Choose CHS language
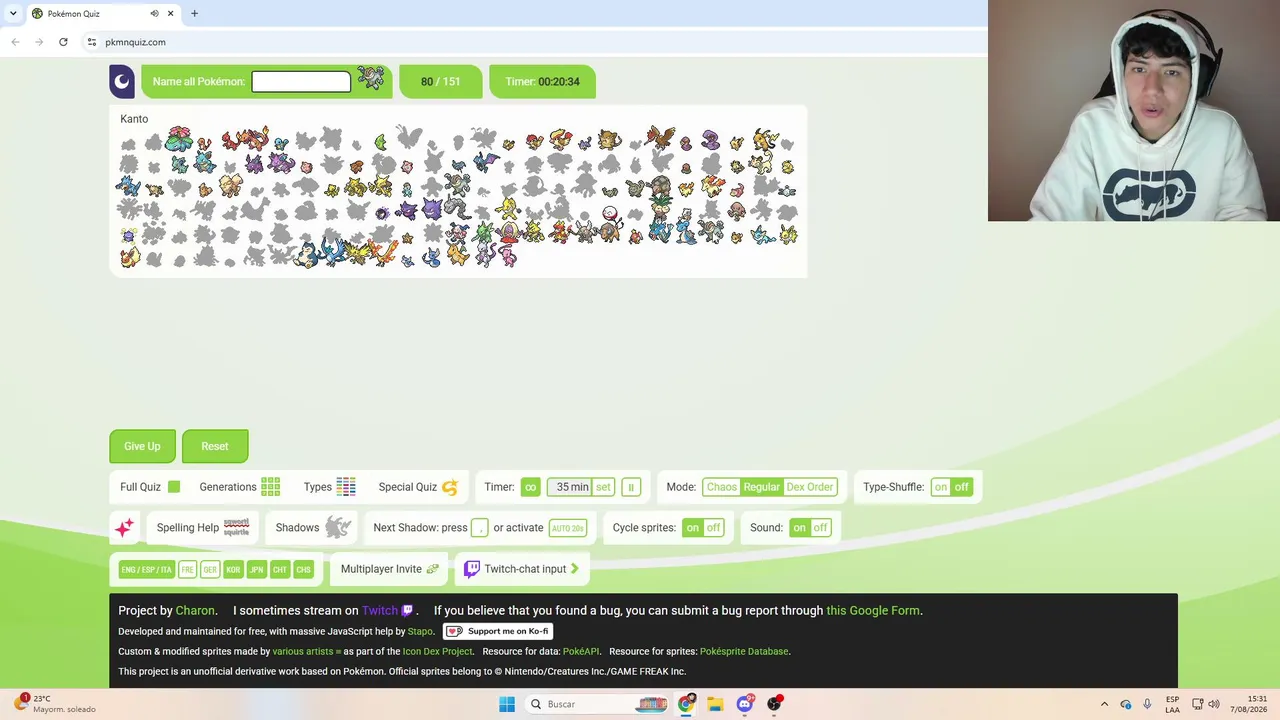The image size is (1280, 720). [x=303, y=569]
